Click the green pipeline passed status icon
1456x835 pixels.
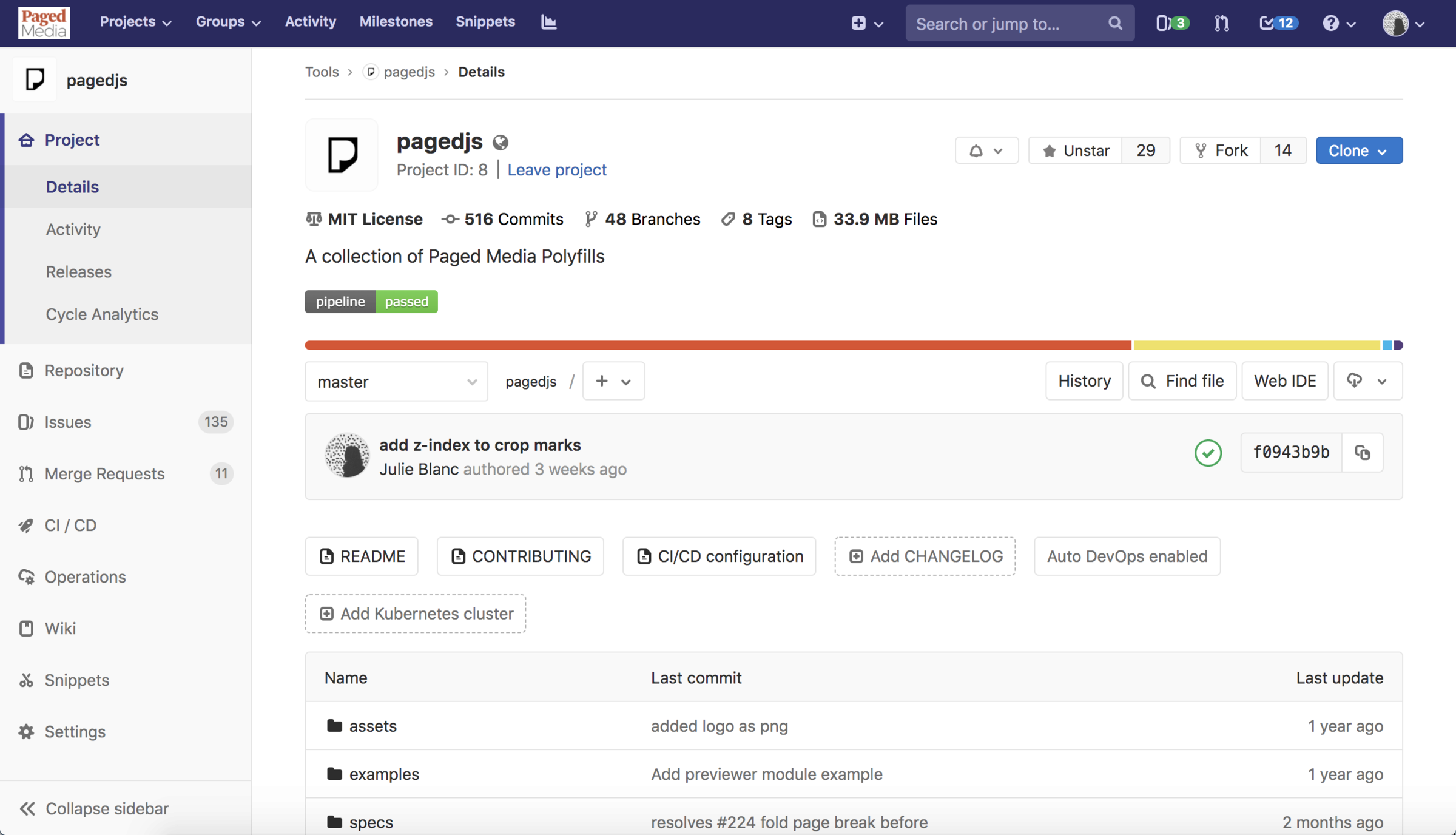point(1208,453)
